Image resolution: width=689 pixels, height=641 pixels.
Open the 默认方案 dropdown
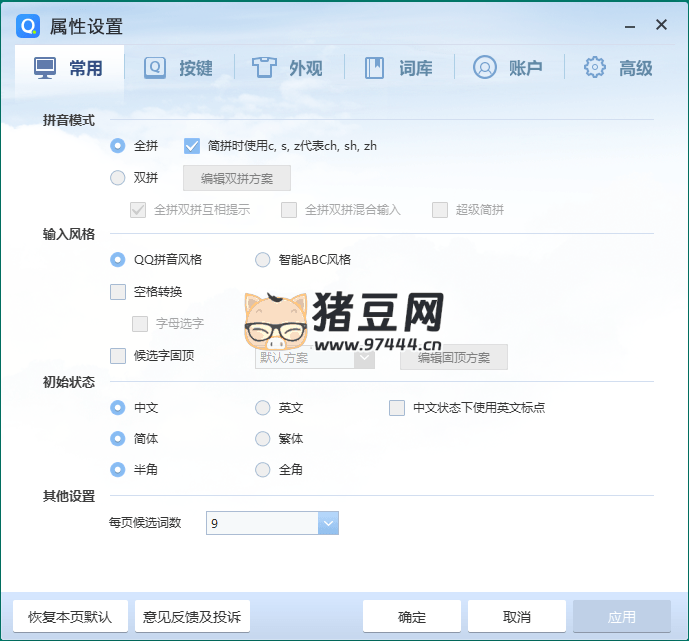[315, 357]
